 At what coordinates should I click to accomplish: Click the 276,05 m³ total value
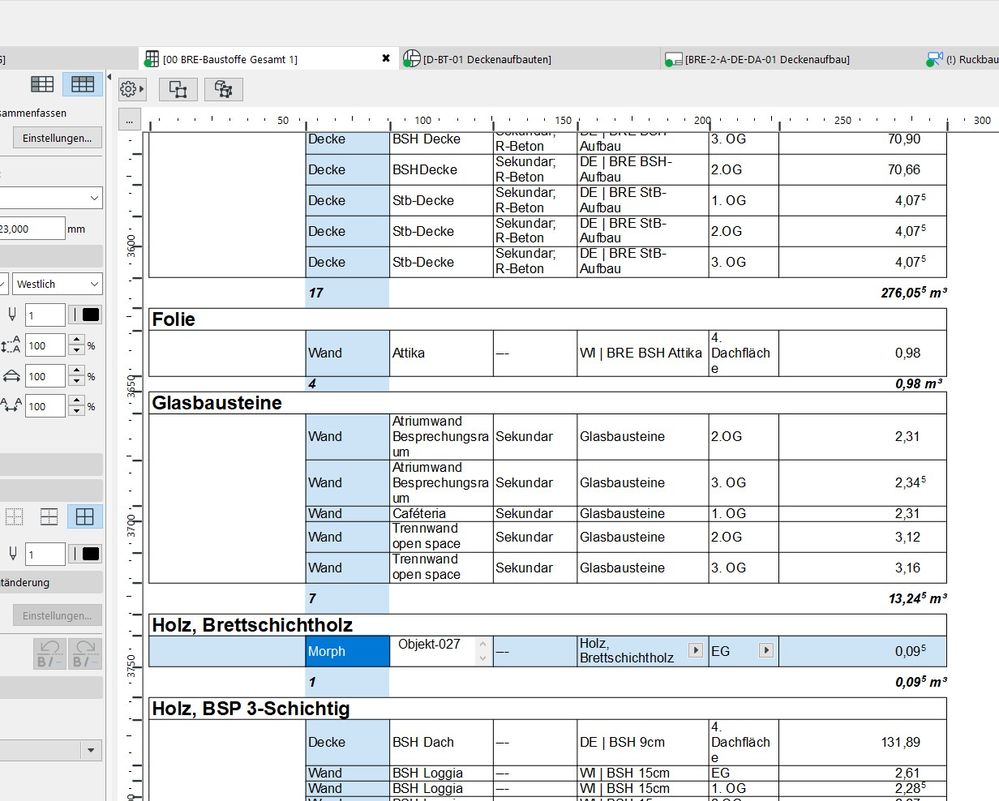point(914,293)
